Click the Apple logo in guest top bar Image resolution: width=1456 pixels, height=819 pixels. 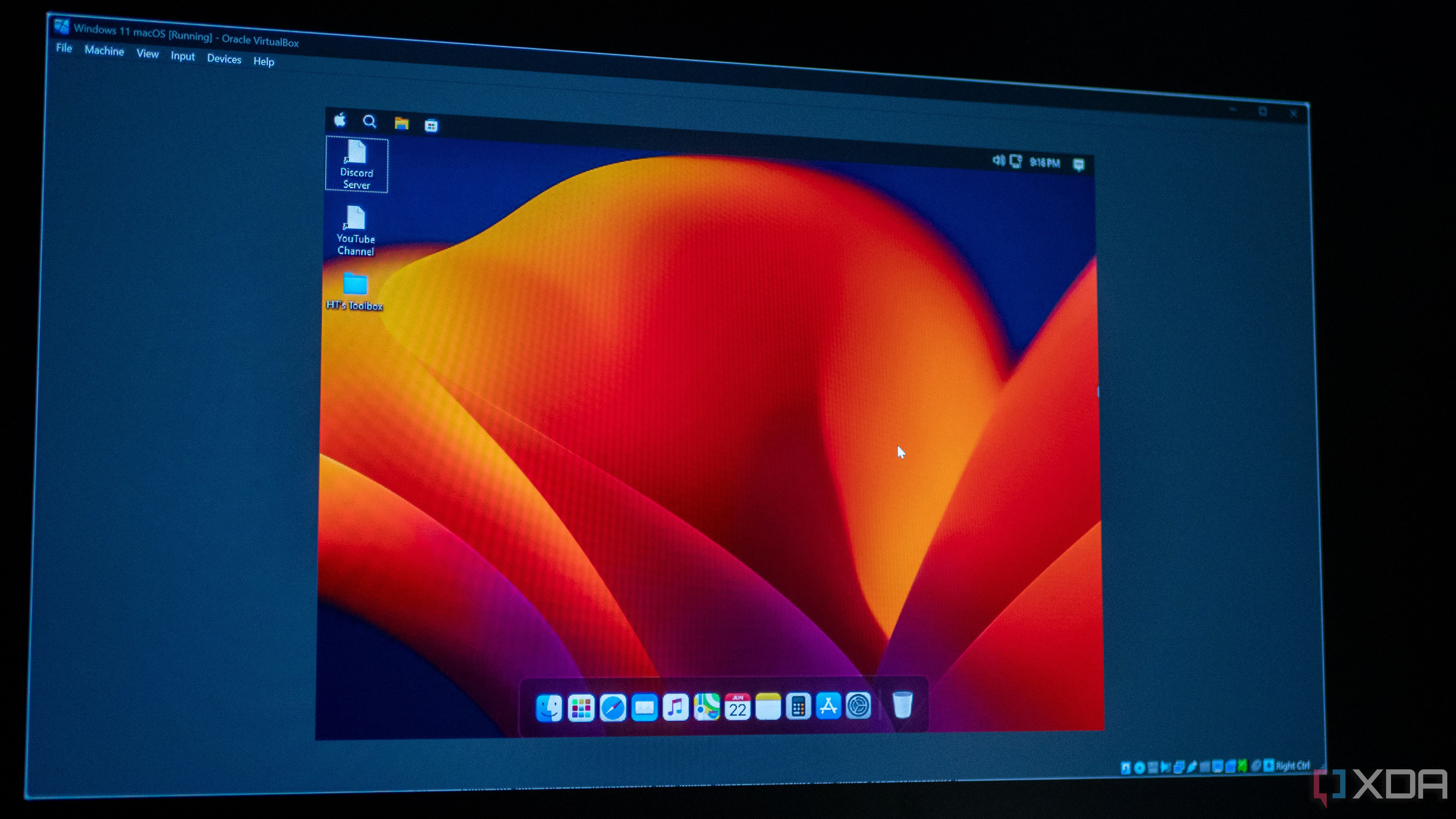click(340, 120)
